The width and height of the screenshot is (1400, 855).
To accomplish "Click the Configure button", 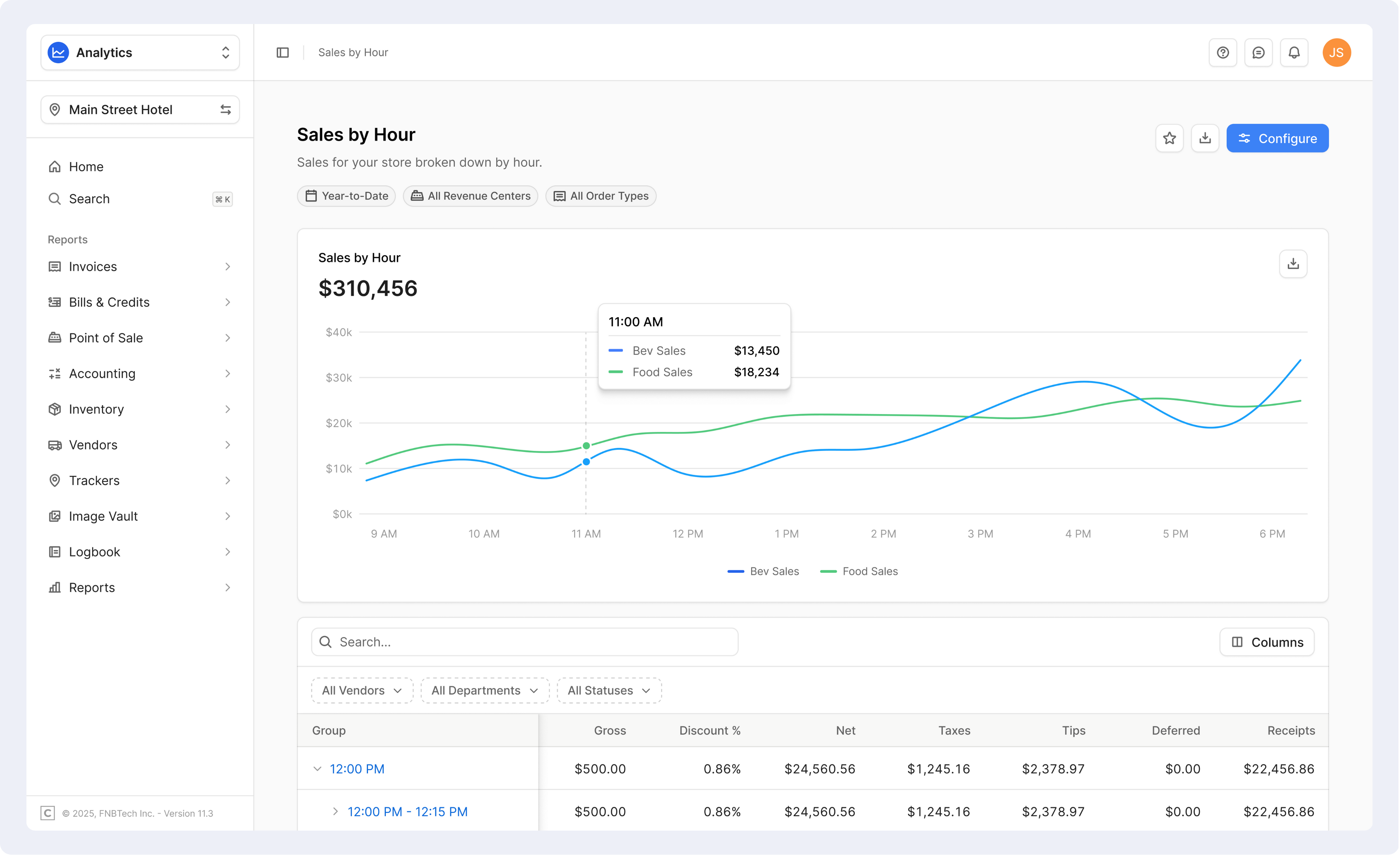I will [1277, 138].
